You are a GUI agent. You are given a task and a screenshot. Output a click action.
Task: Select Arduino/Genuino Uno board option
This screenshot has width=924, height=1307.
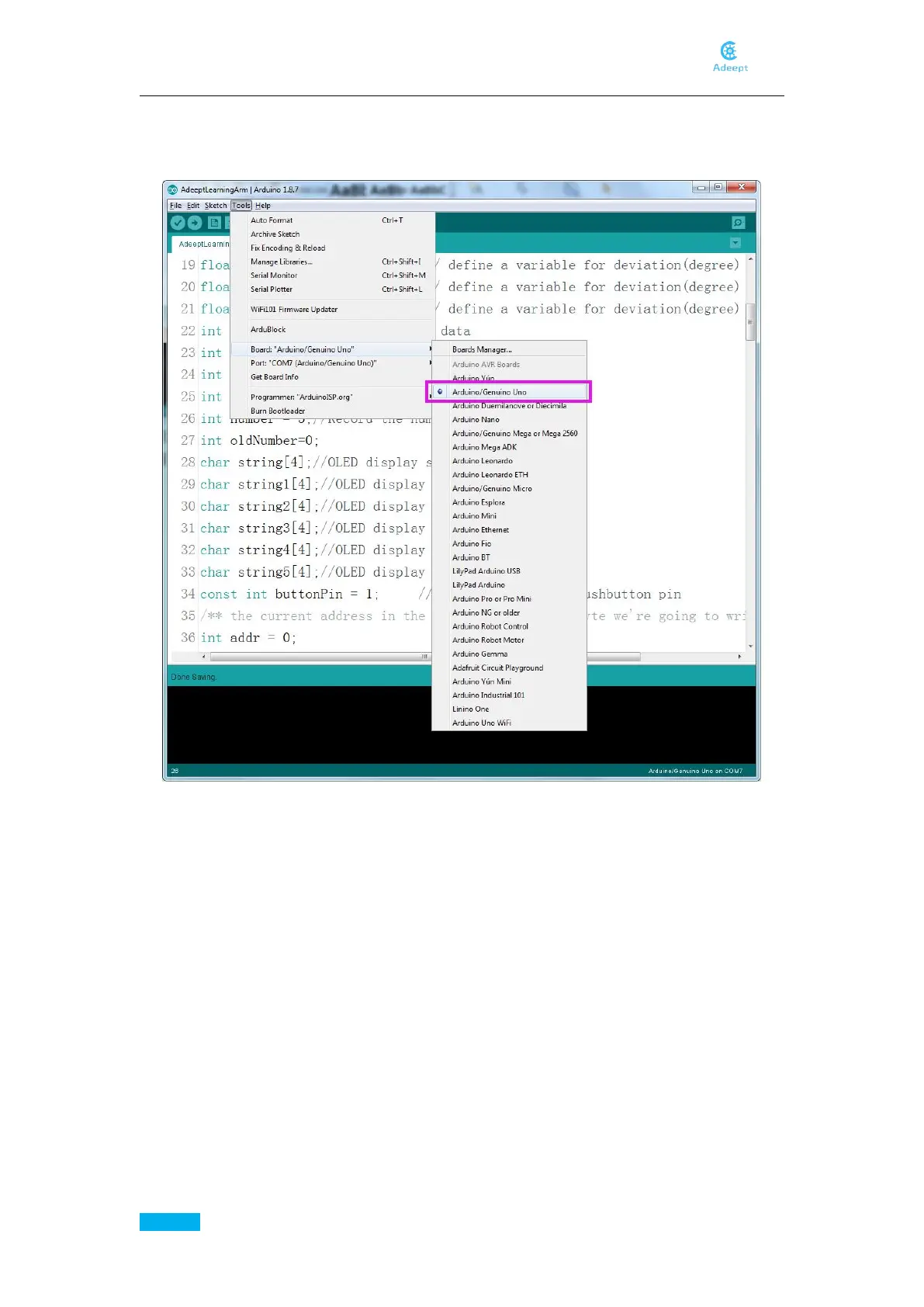click(x=509, y=392)
